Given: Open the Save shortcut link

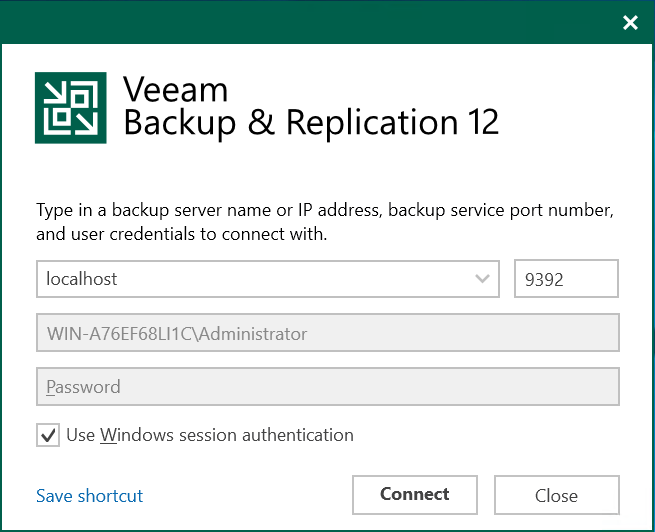Looking at the screenshot, I should (89, 496).
